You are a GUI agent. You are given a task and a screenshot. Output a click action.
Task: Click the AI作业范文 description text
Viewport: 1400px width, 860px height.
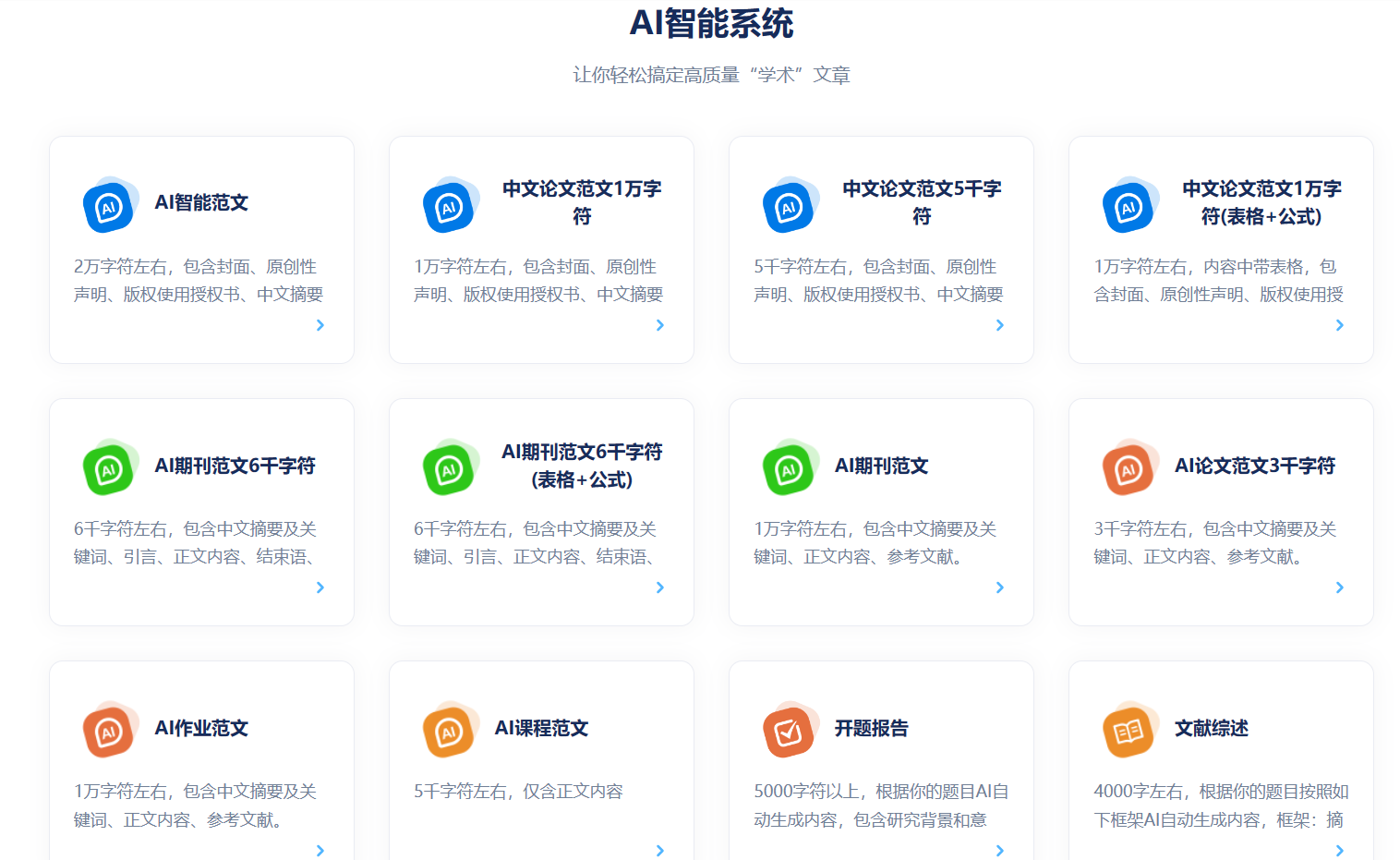click(195, 805)
